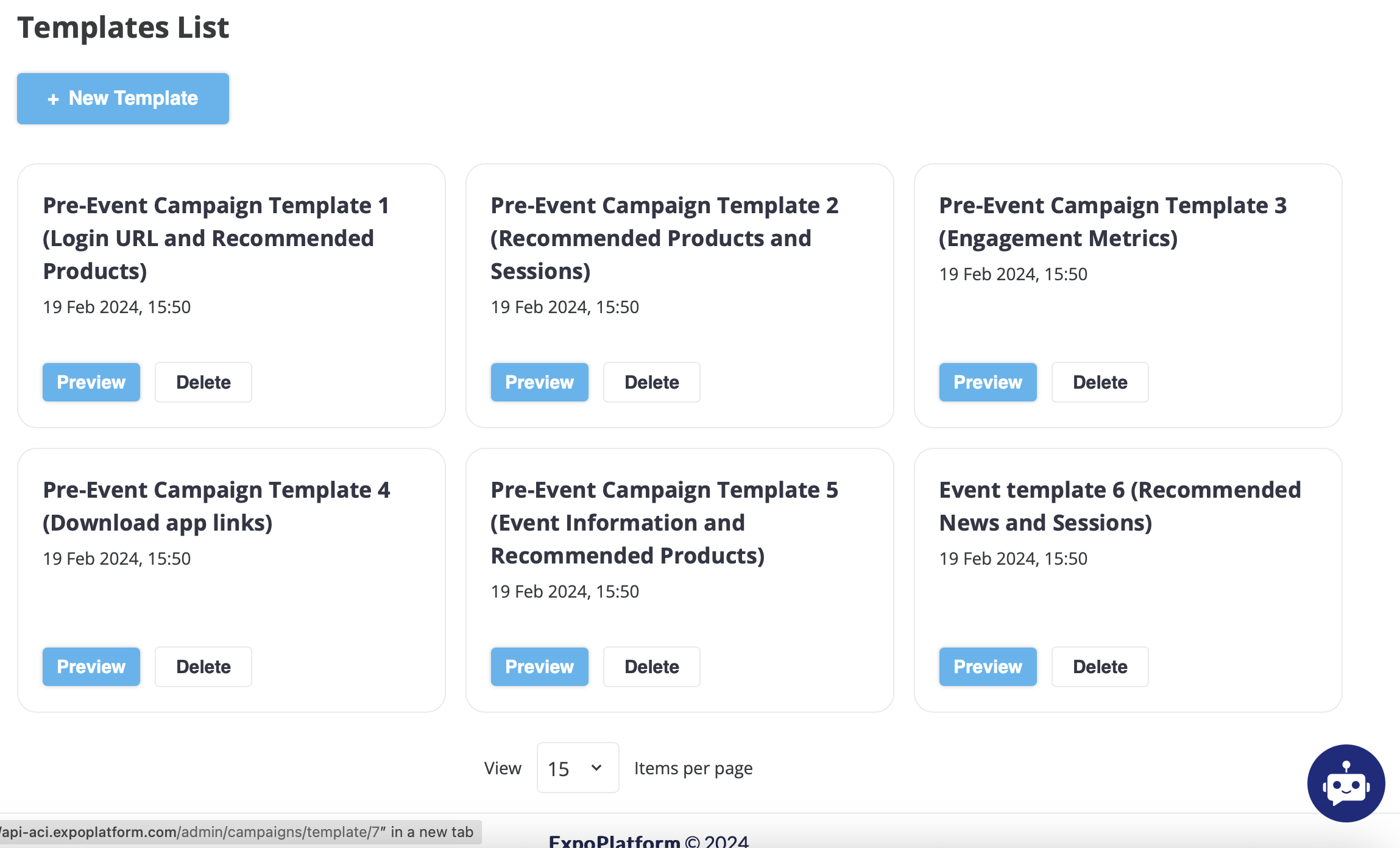Click the ExpoPlatform footer link
1400x848 pixels.
pyautogui.click(x=614, y=841)
